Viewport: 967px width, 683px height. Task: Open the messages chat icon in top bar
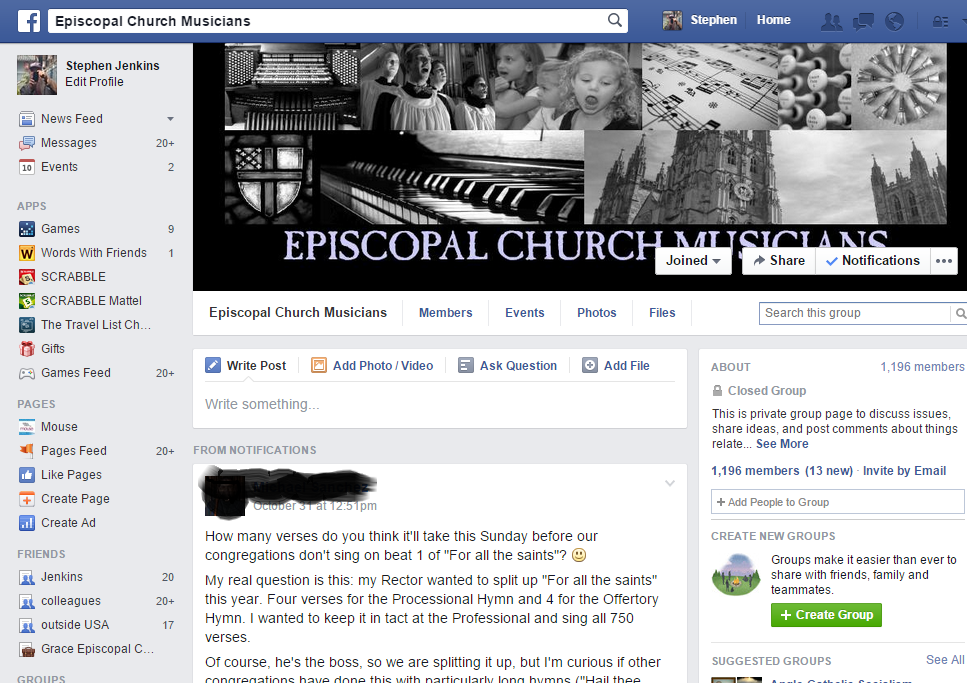click(863, 22)
